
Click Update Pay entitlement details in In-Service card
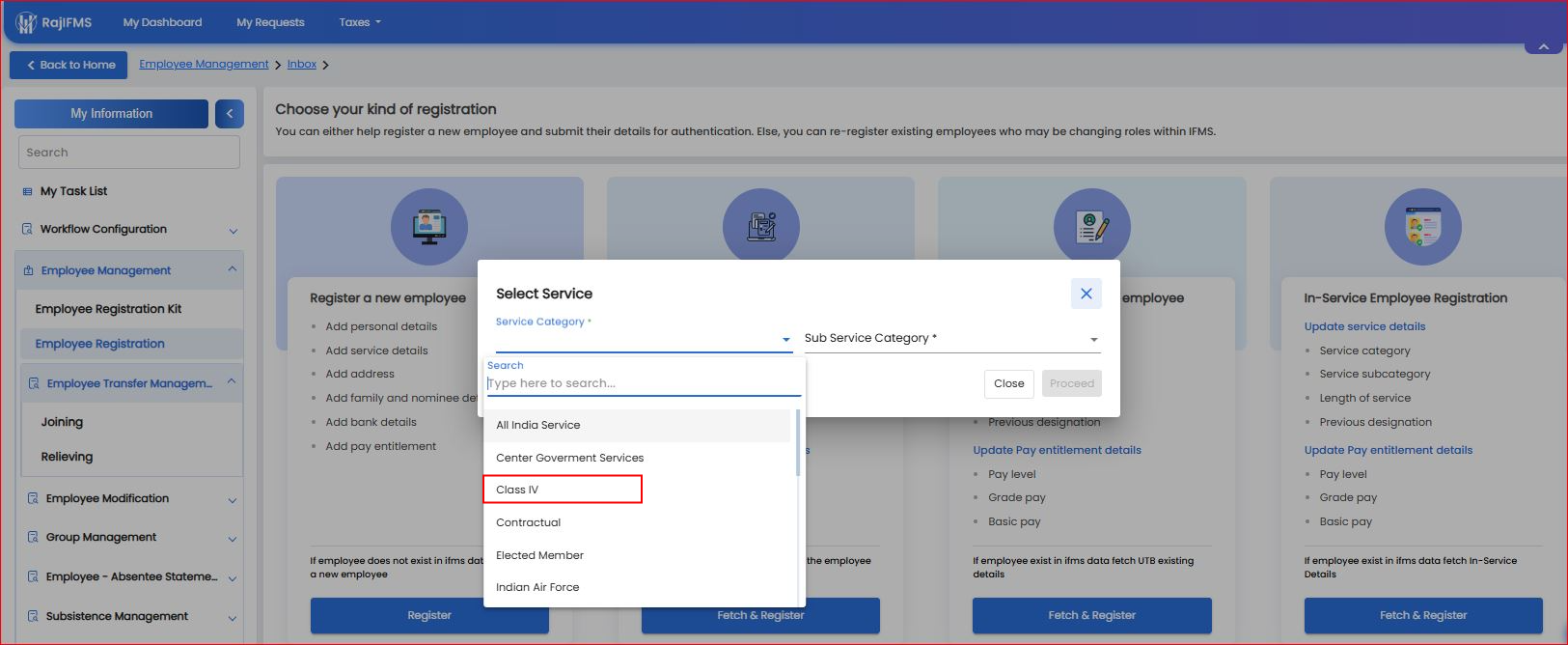1389,450
